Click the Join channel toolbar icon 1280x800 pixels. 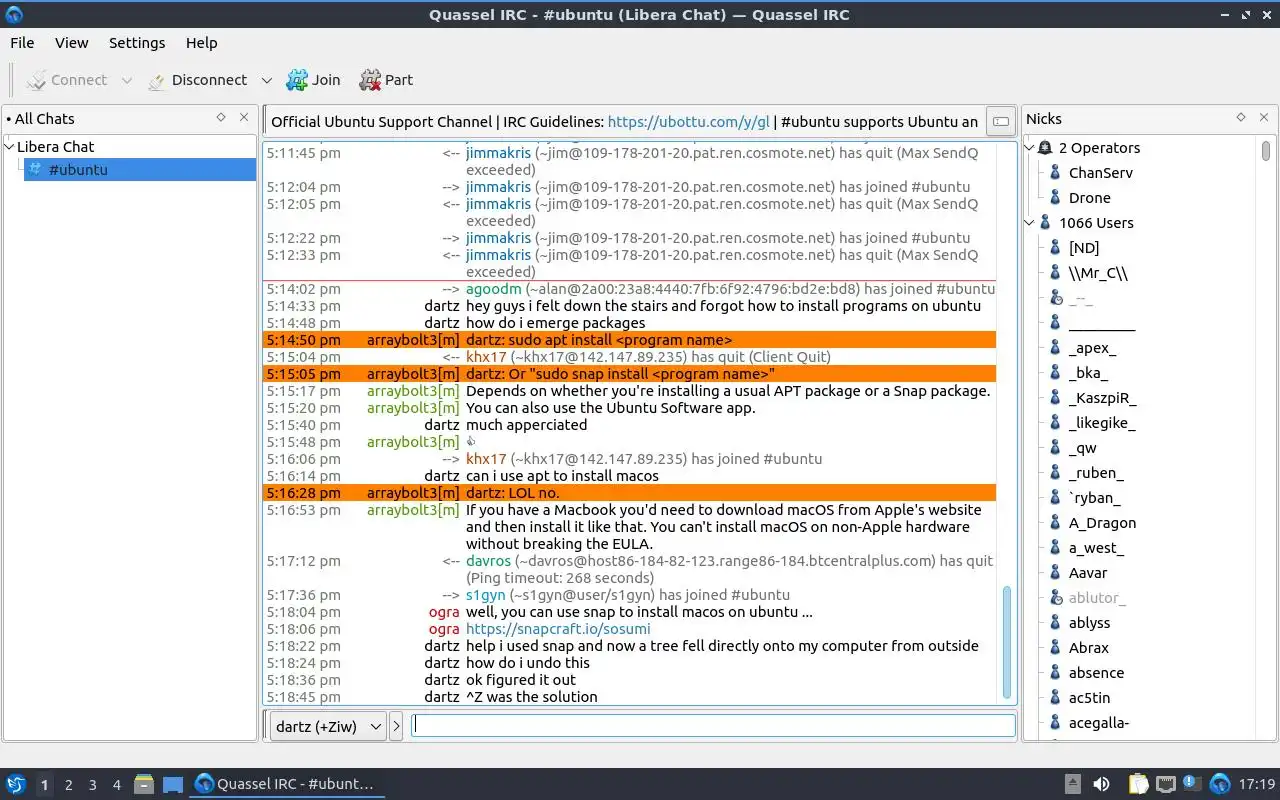(297, 80)
